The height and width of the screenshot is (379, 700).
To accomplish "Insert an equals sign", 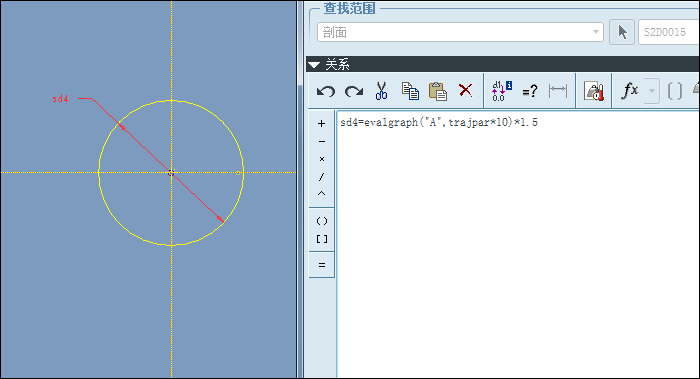I will click(x=321, y=265).
